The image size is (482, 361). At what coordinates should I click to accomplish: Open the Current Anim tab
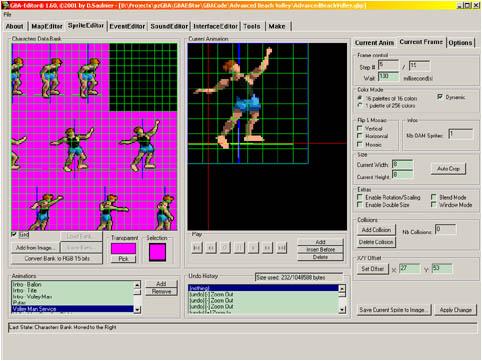pyautogui.click(x=374, y=43)
